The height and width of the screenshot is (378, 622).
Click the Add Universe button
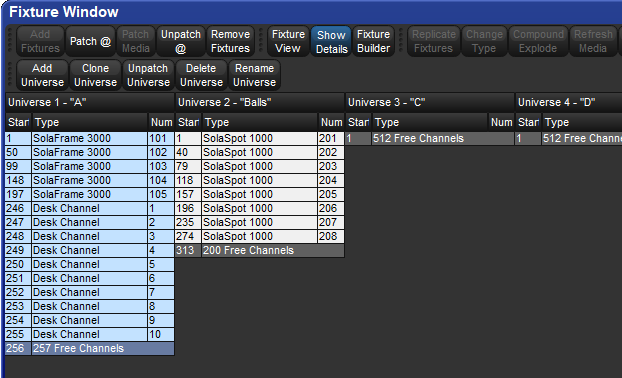[42, 75]
